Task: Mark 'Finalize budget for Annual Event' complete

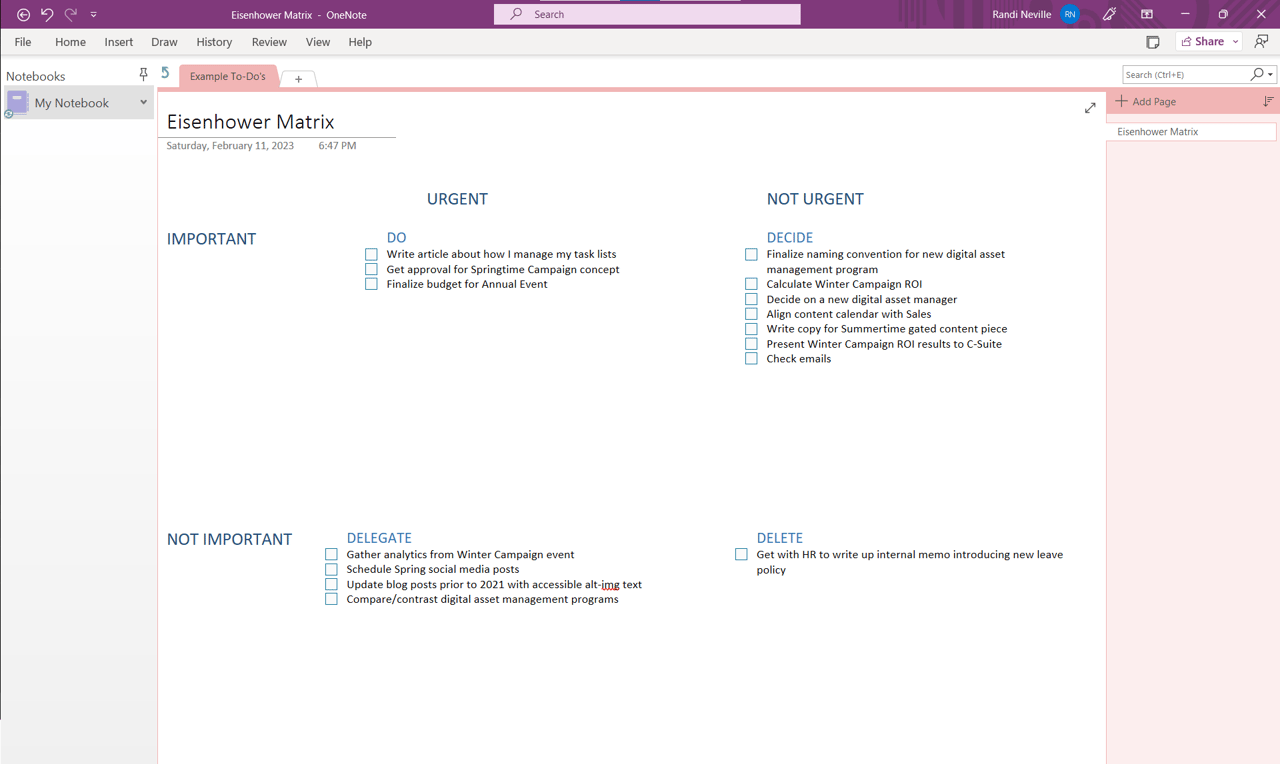Action: click(x=371, y=284)
